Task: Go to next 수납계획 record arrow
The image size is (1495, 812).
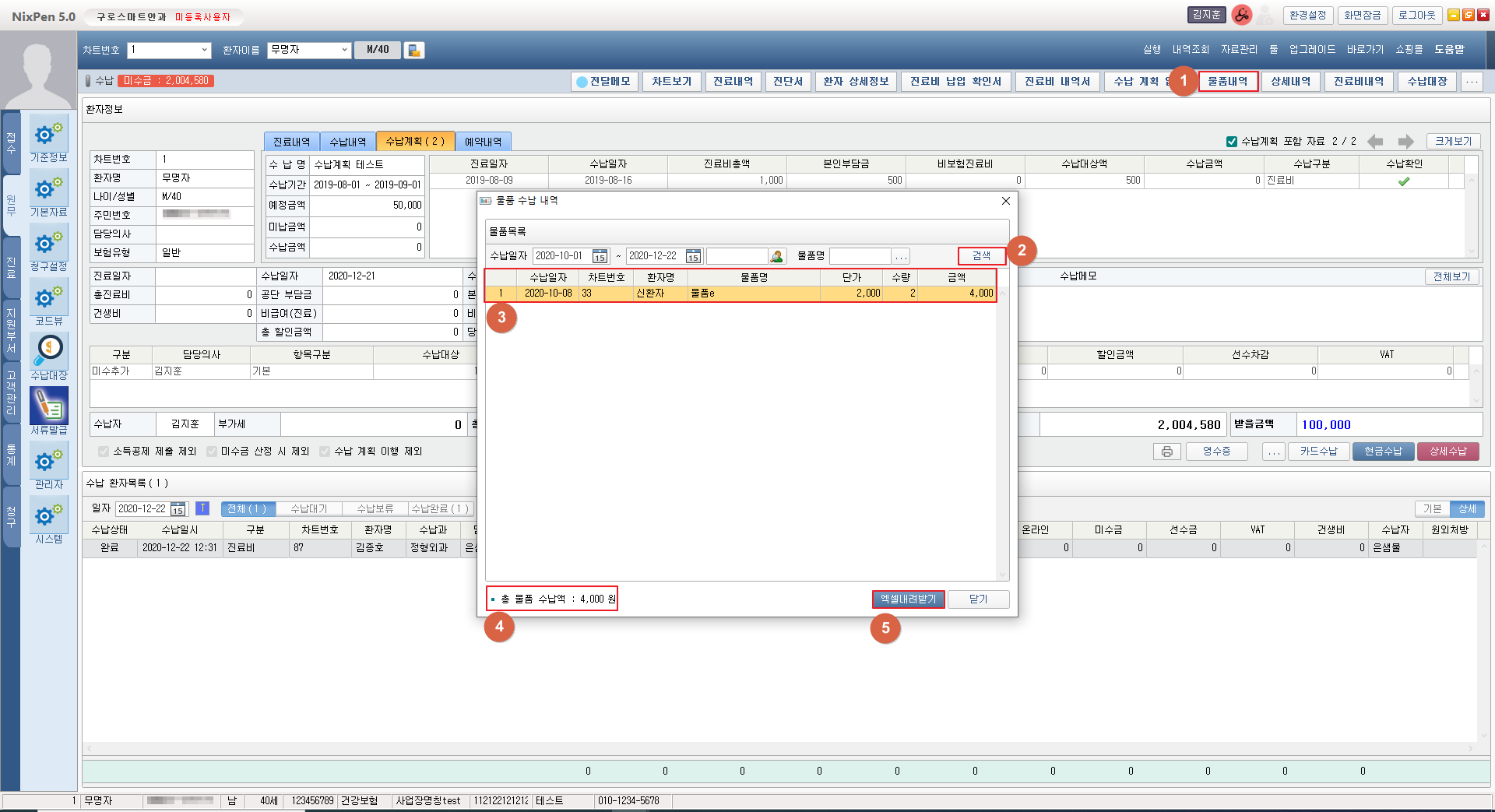Action: pyautogui.click(x=1405, y=141)
